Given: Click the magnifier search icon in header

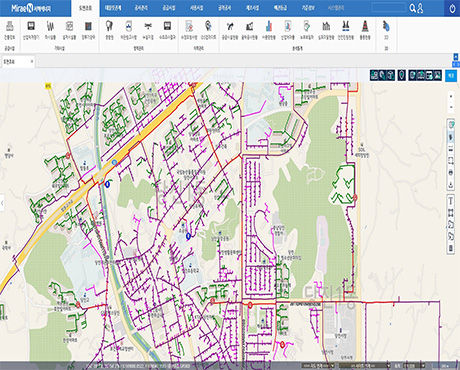Looking at the screenshot, I should (x=413, y=8).
